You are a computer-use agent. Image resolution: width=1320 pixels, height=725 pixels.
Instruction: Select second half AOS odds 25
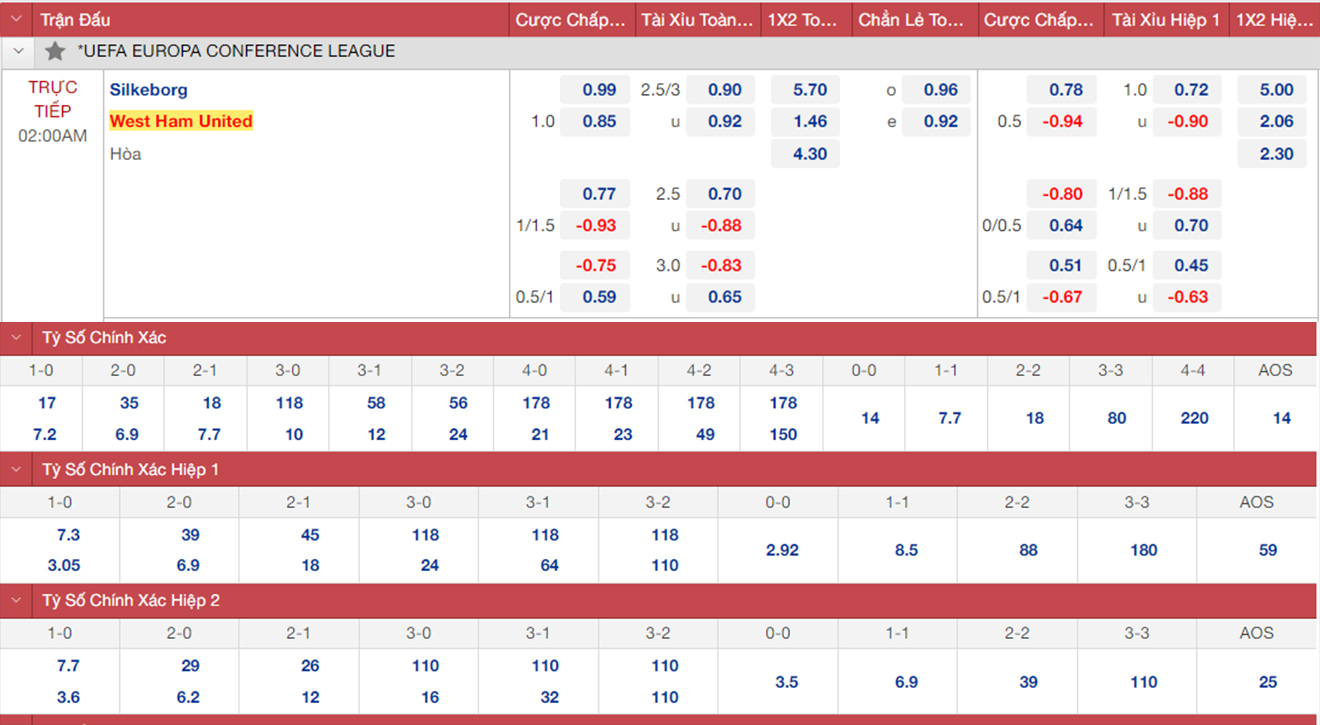pyautogui.click(x=1268, y=682)
